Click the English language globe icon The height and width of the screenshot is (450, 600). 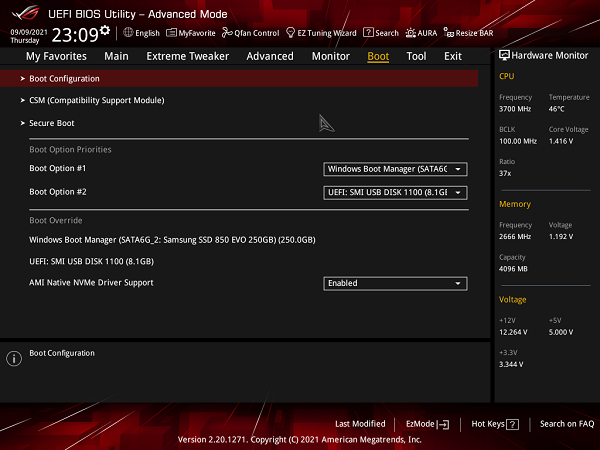tap(128, 33)
